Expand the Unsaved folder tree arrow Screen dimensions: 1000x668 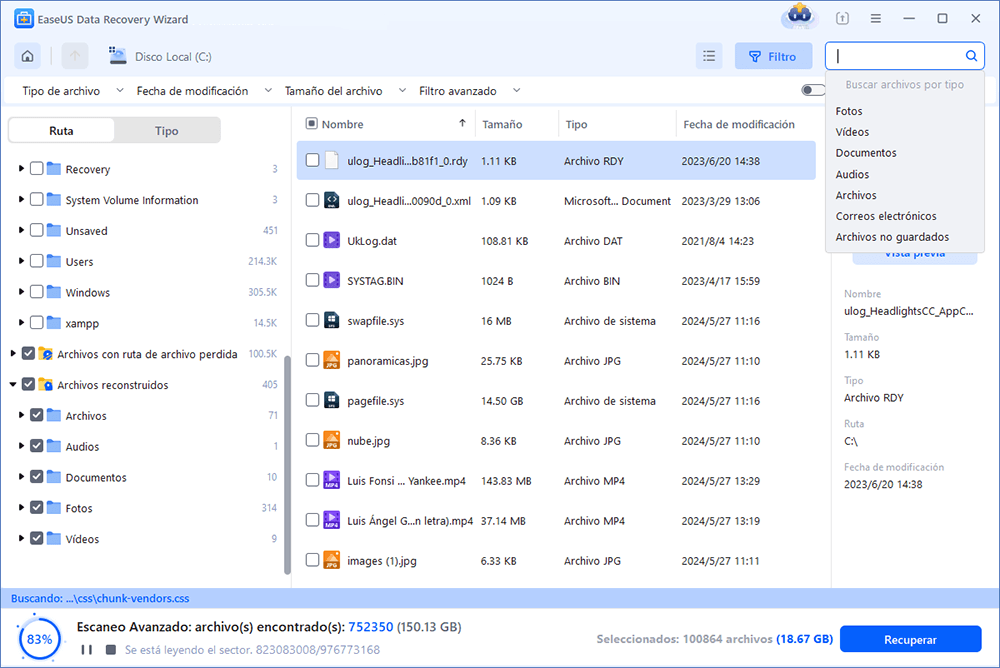click(21, 230)
